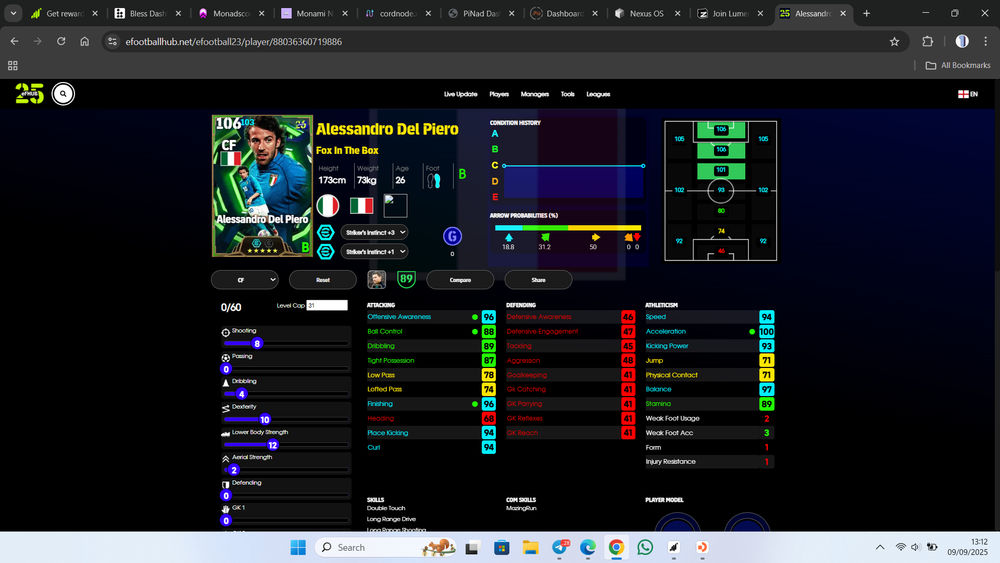Switch to the Nexus OS tab
Viewport: 1000px width, 563px height.
[647, 13]
